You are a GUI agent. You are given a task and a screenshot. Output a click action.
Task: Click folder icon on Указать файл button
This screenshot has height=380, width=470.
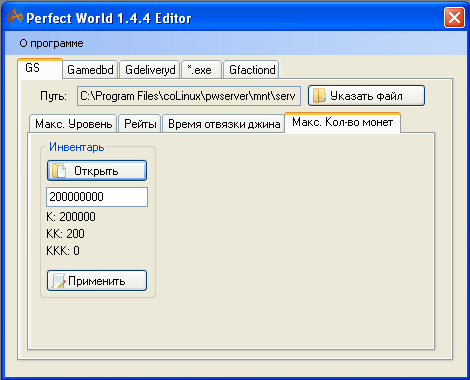pos(319,96)
